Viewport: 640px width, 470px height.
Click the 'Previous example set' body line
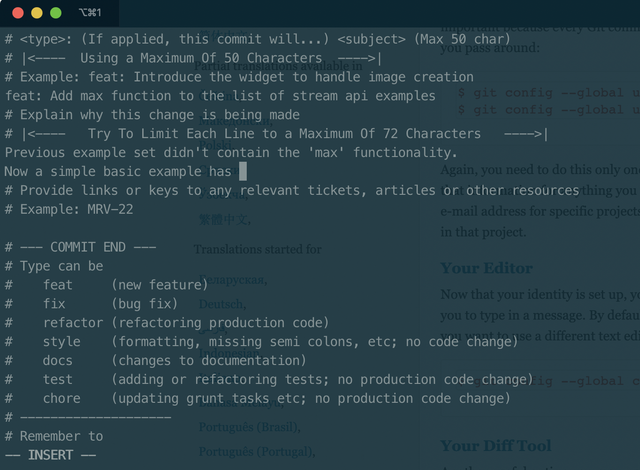[x=230, y=152]
